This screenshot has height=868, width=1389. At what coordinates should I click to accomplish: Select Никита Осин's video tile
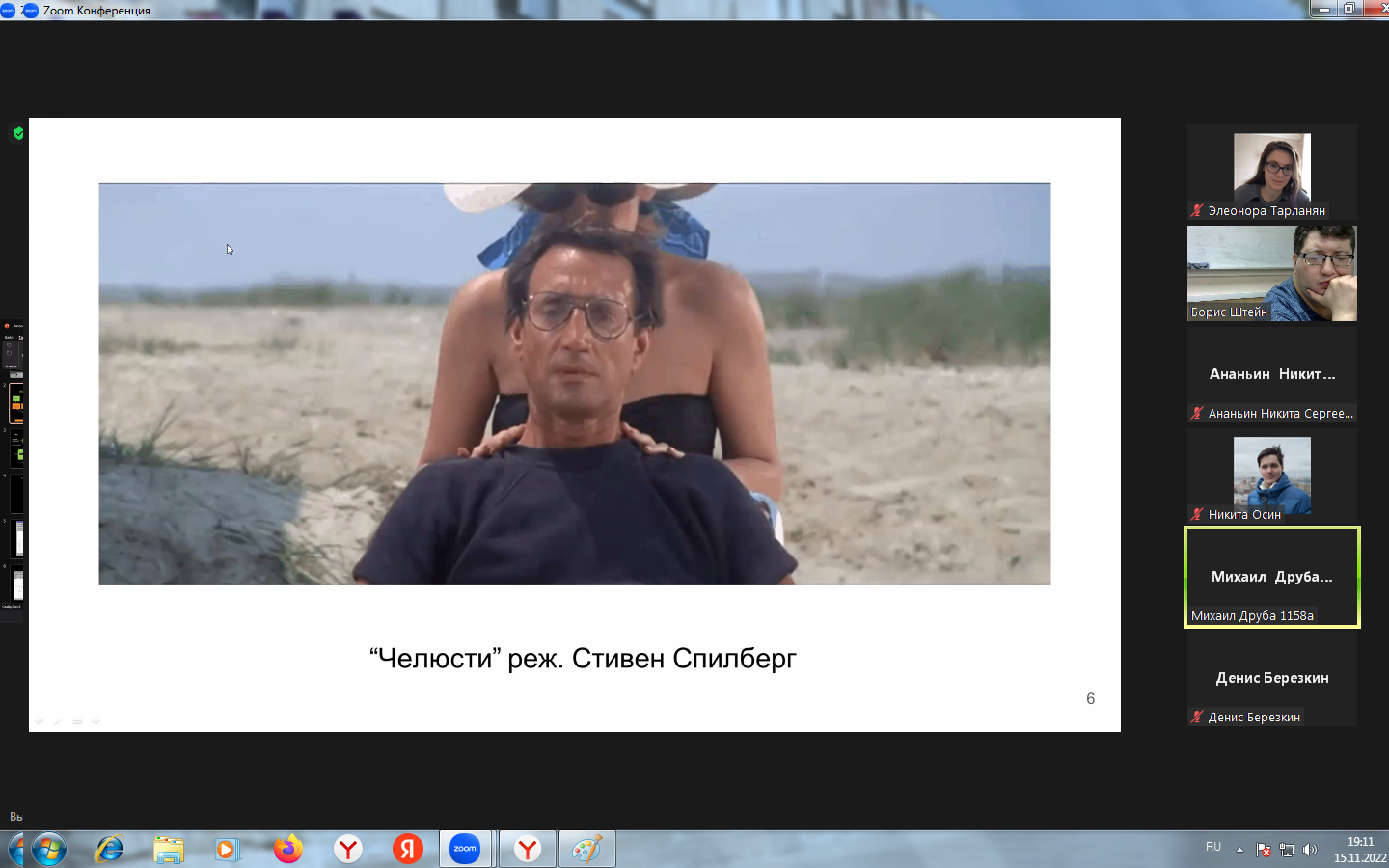(x=1271, y=475)
